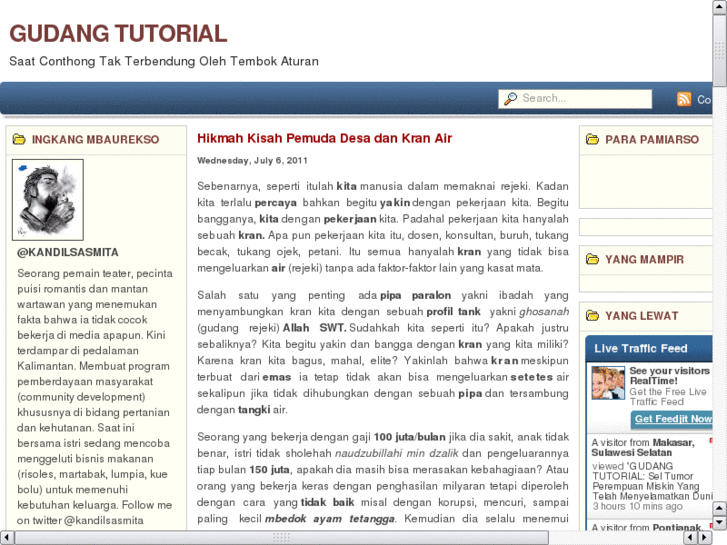Screen dimensions: 727x545
Task: Click visitor entry from Pontianak
Action: click(647, 527)
